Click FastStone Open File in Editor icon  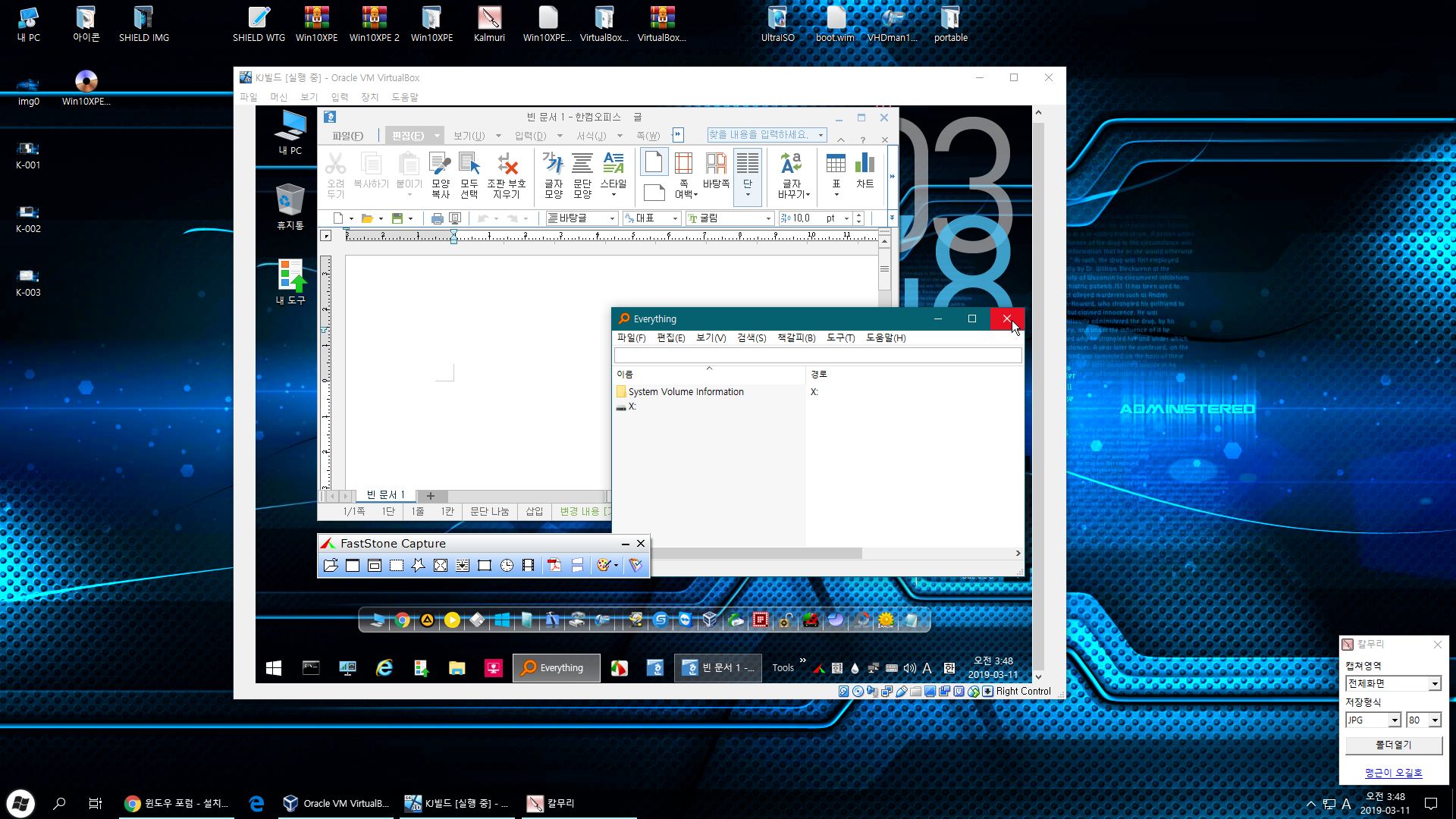pyautogui.click(x=331, y=566)
